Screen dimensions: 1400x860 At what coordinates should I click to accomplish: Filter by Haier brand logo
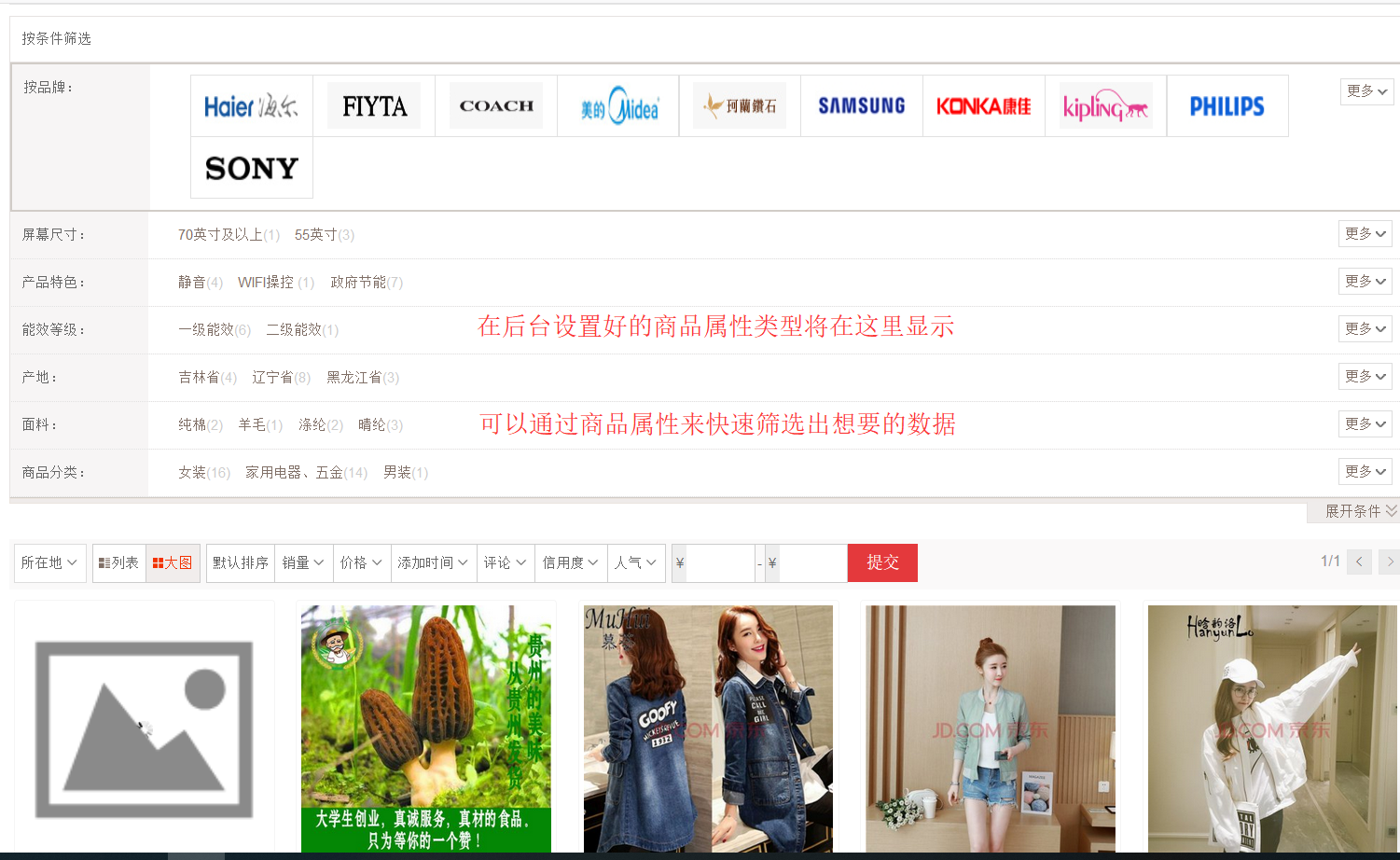252,106
